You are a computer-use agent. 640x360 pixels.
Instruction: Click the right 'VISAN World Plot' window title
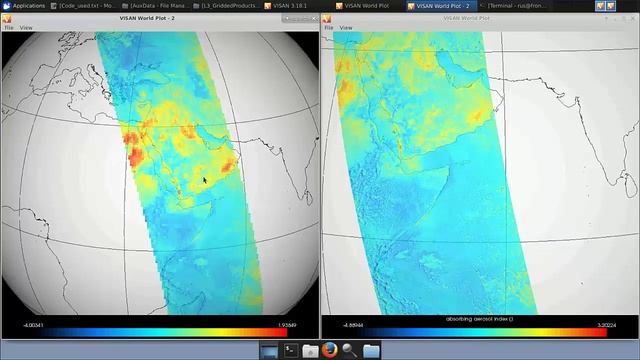click(466, 18)
